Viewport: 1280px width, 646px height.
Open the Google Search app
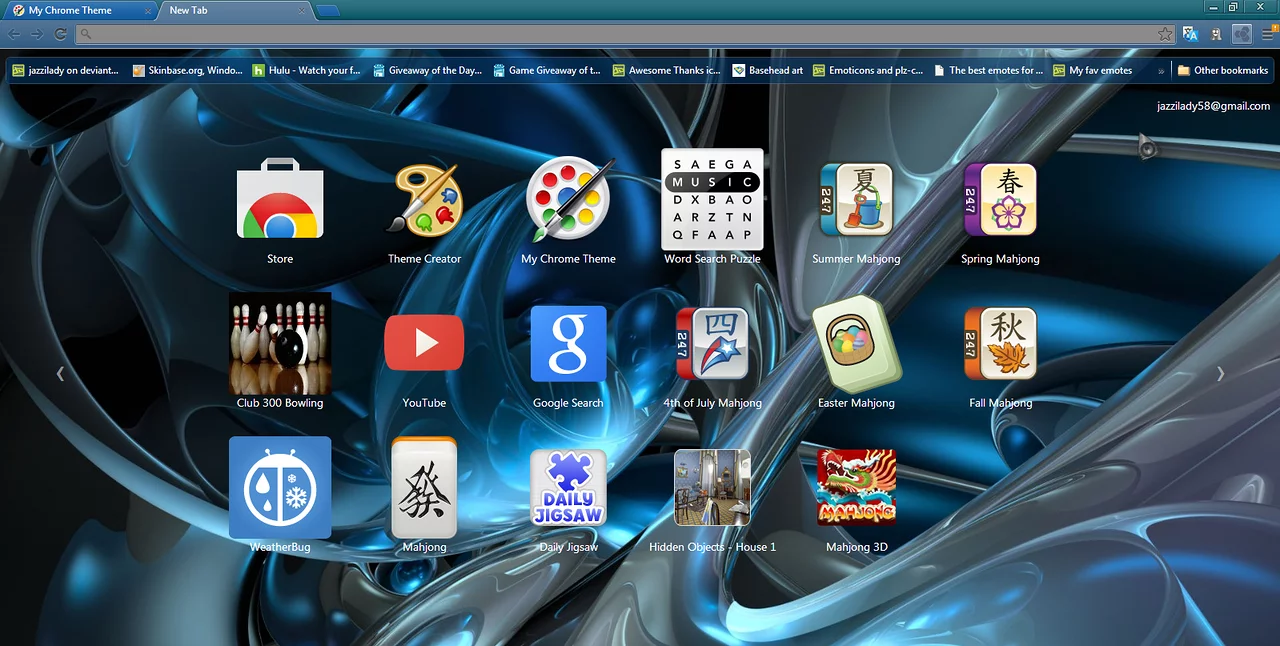pyautogui.click(x=568, y=343)
